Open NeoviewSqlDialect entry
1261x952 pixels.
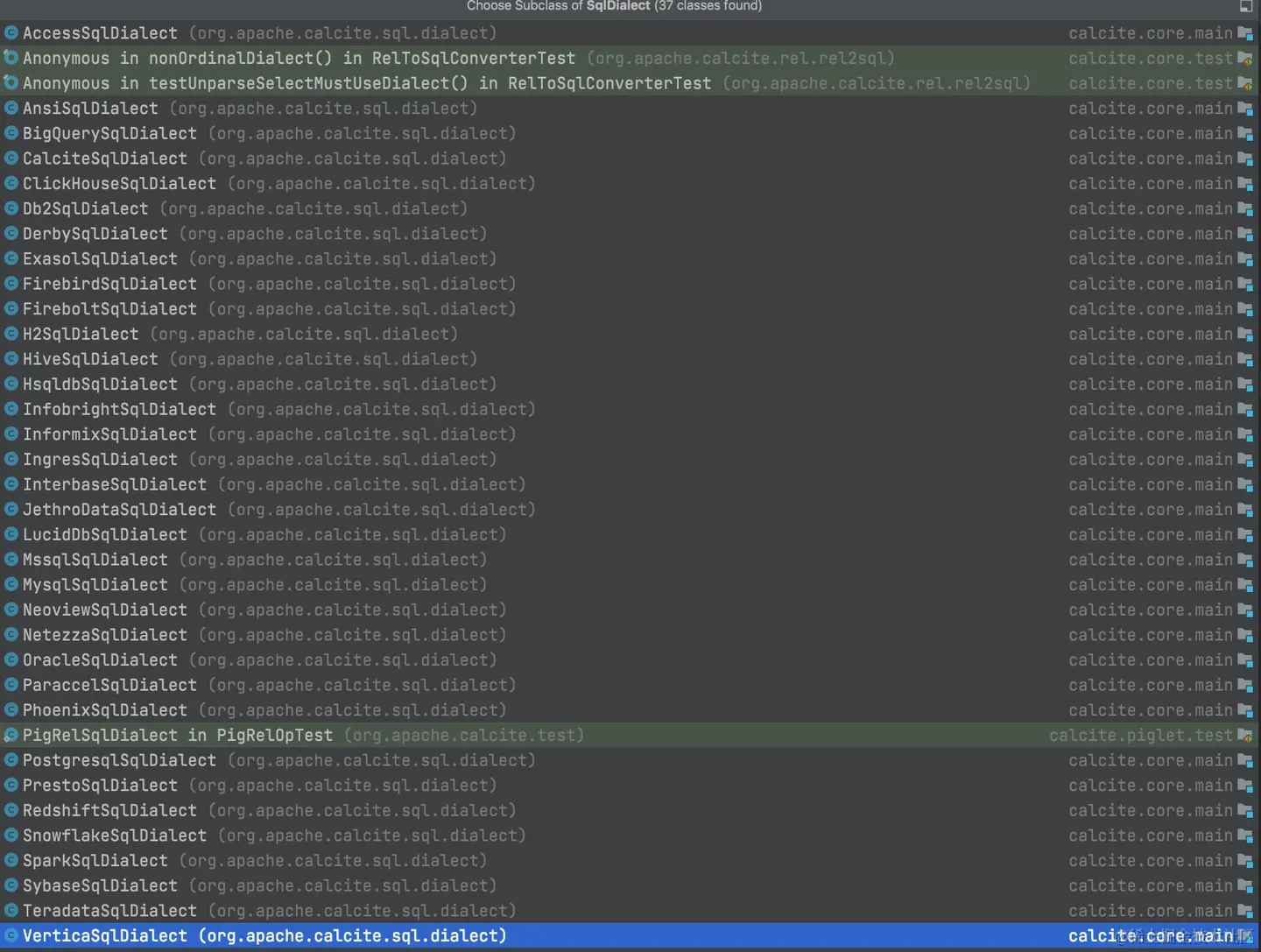tap(629, 610)
